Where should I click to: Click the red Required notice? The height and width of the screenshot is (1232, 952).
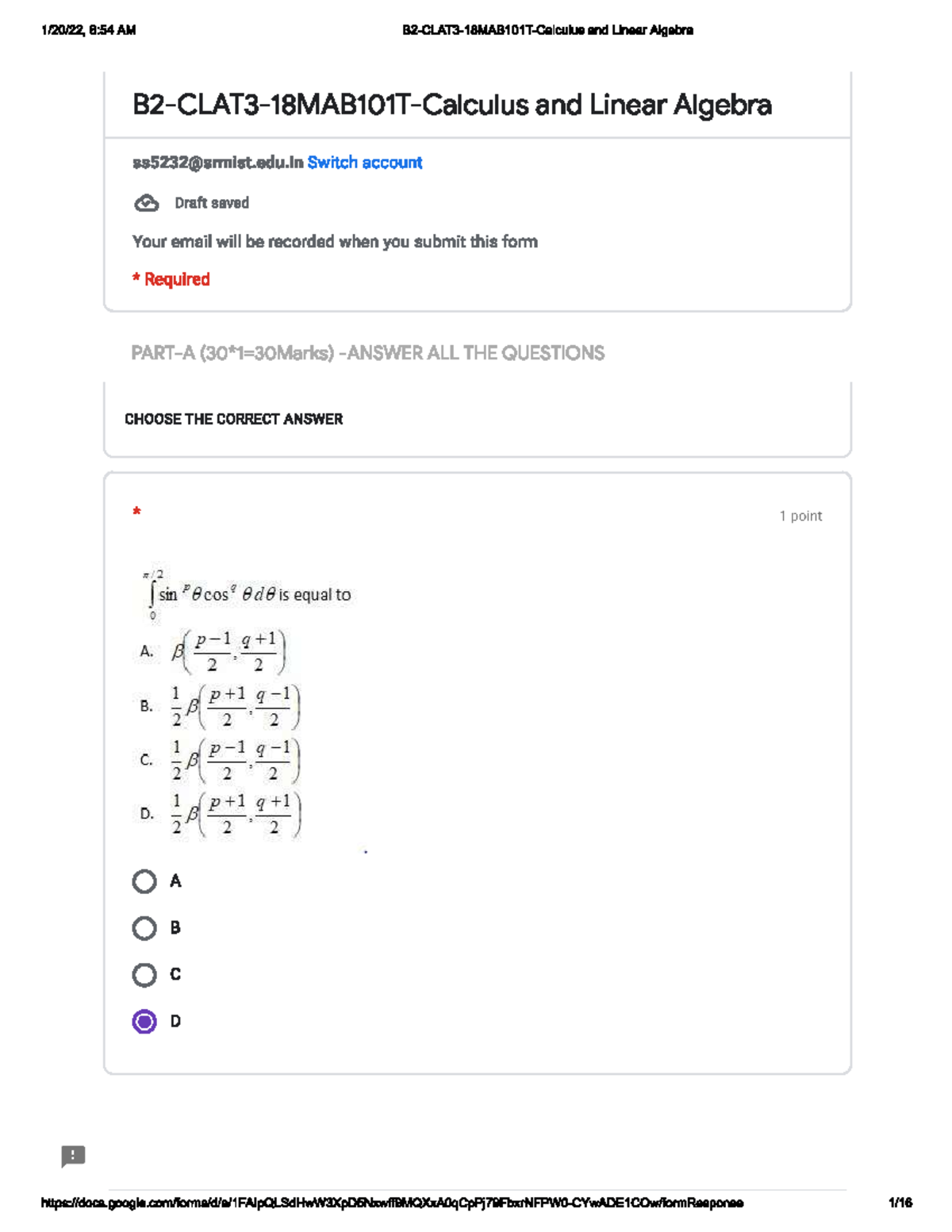tap(171, 279)
